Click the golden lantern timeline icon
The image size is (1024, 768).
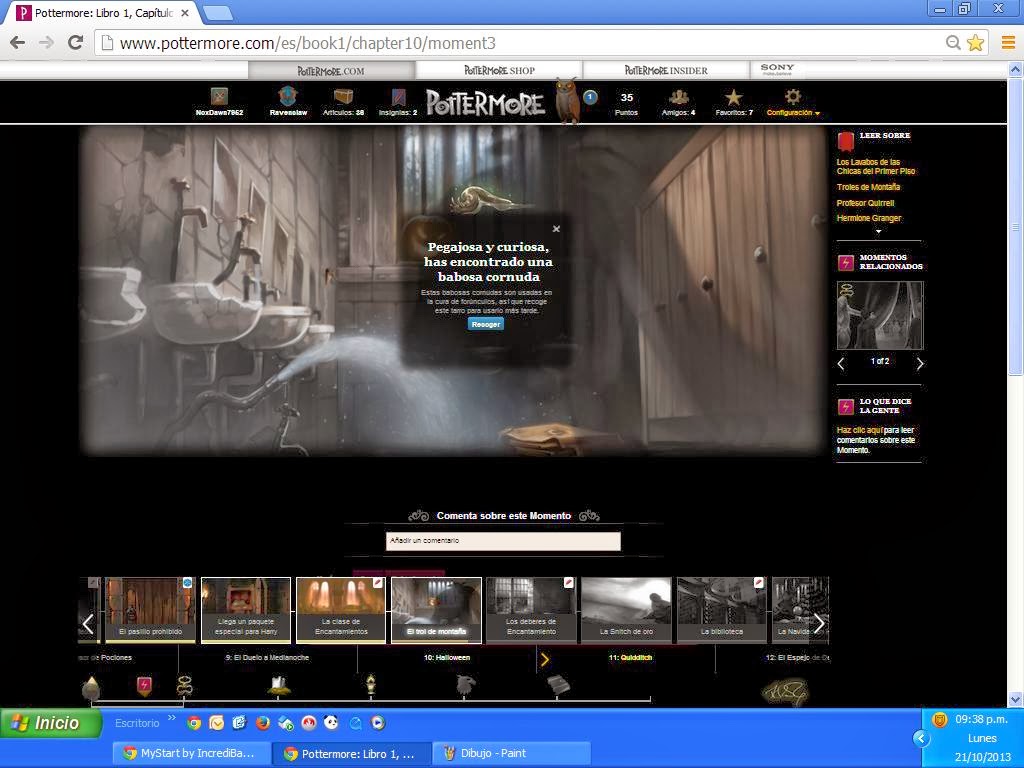(371, 685)
